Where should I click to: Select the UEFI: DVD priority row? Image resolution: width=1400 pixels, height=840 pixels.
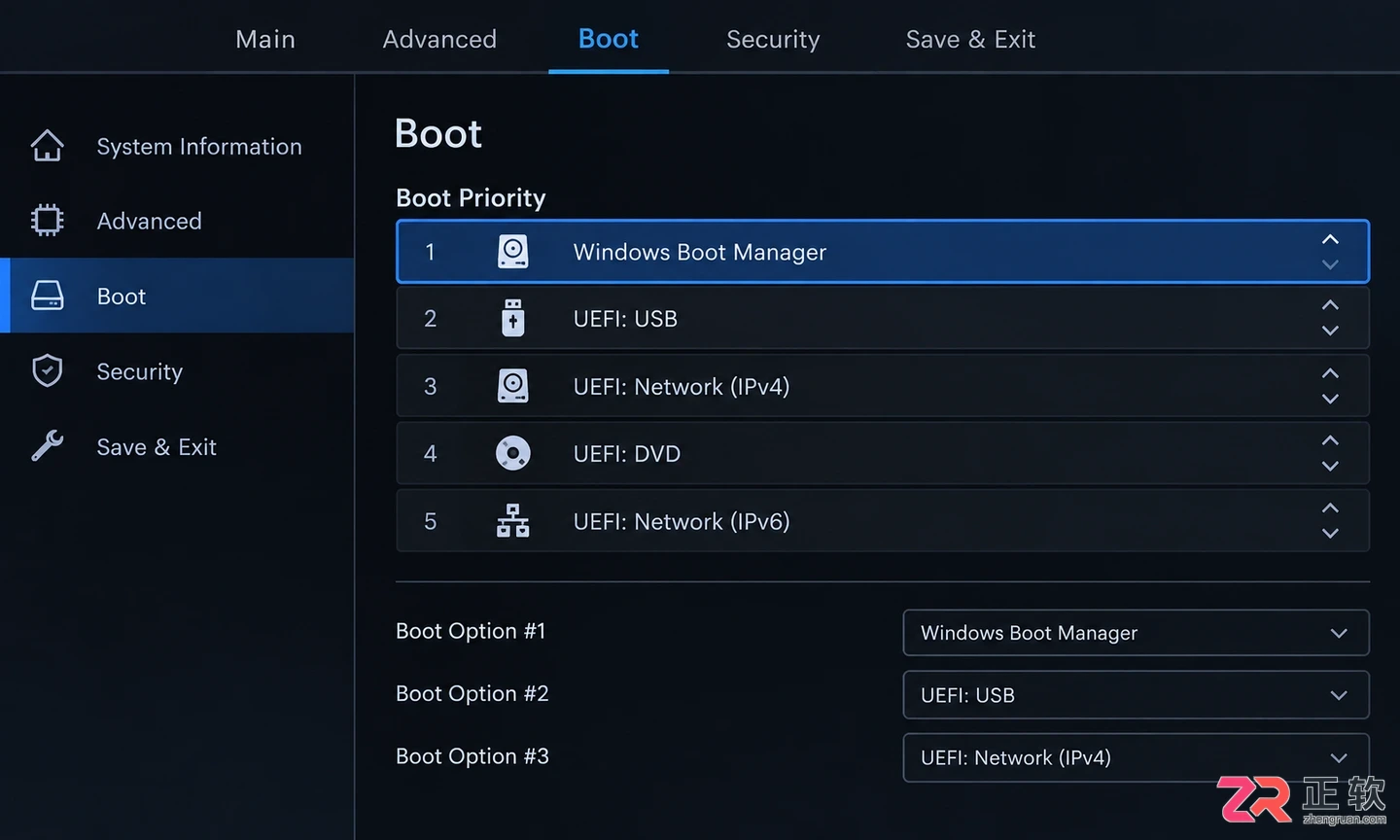click(883, 453)
